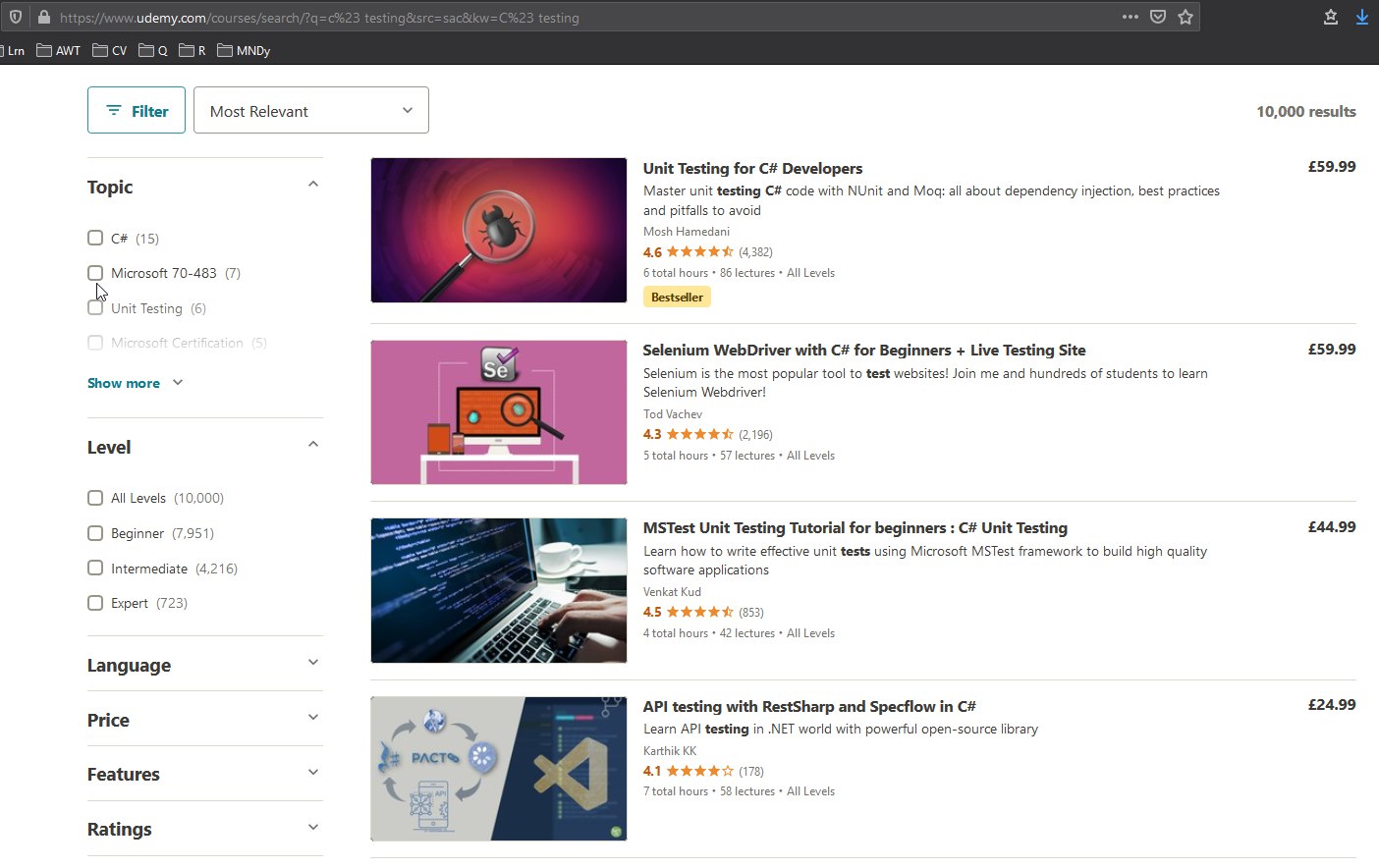This screenshot has height=868, width=1379.
Task: Check the All Levels checkbox
Action: [x=95, y=498]
